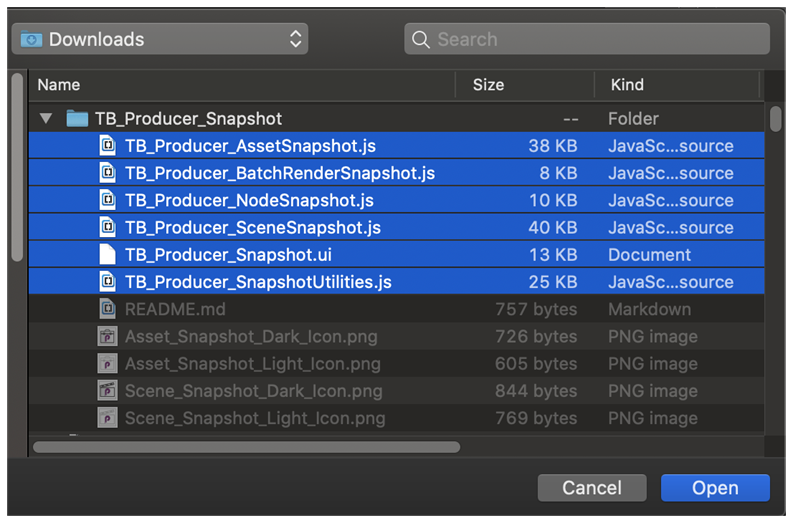Click into the Search field

click(587, 39)
